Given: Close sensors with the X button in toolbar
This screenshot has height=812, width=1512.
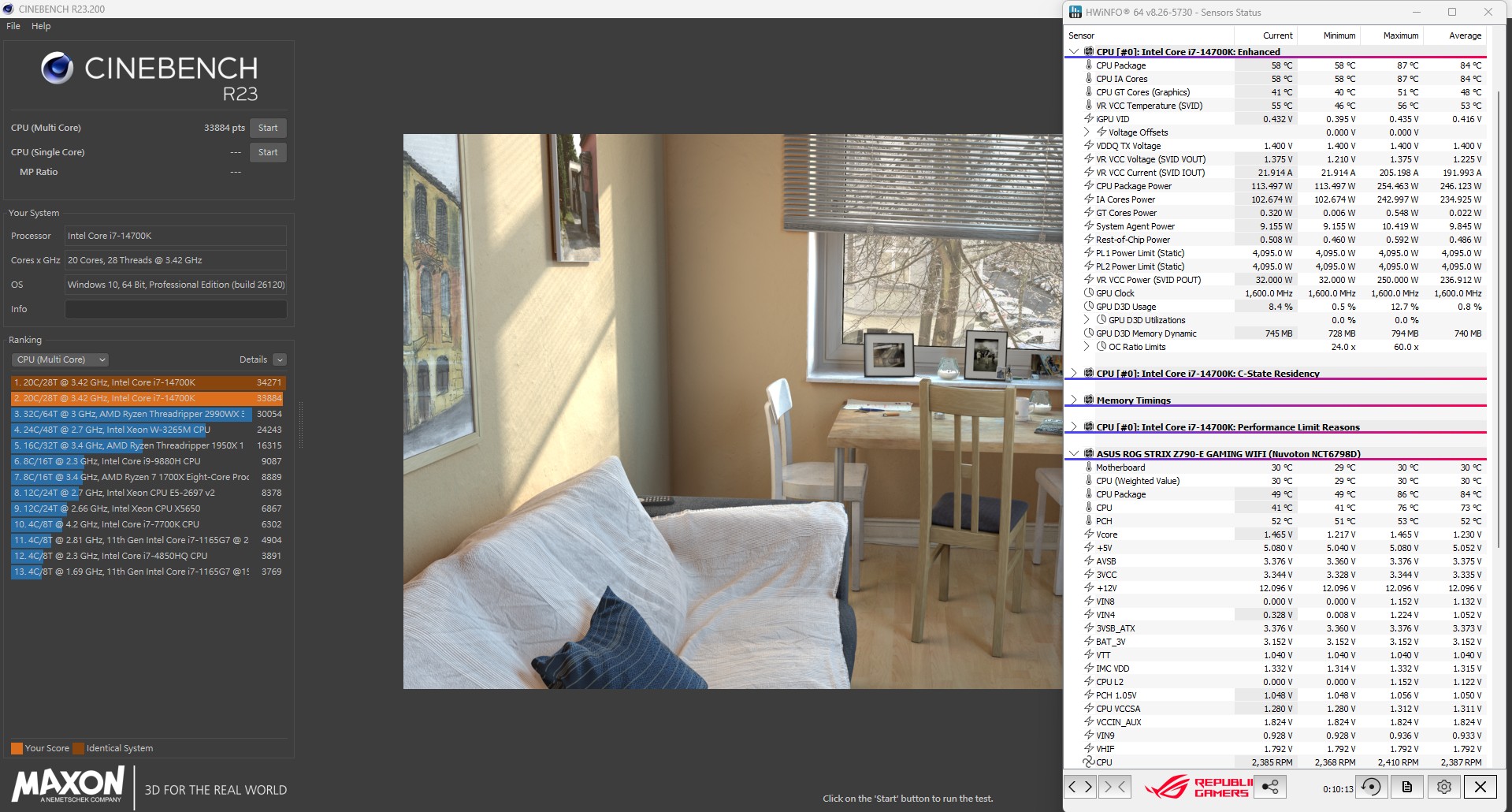Looking at the screenshot, I should pyautogui.click(x=1480, y=787).
